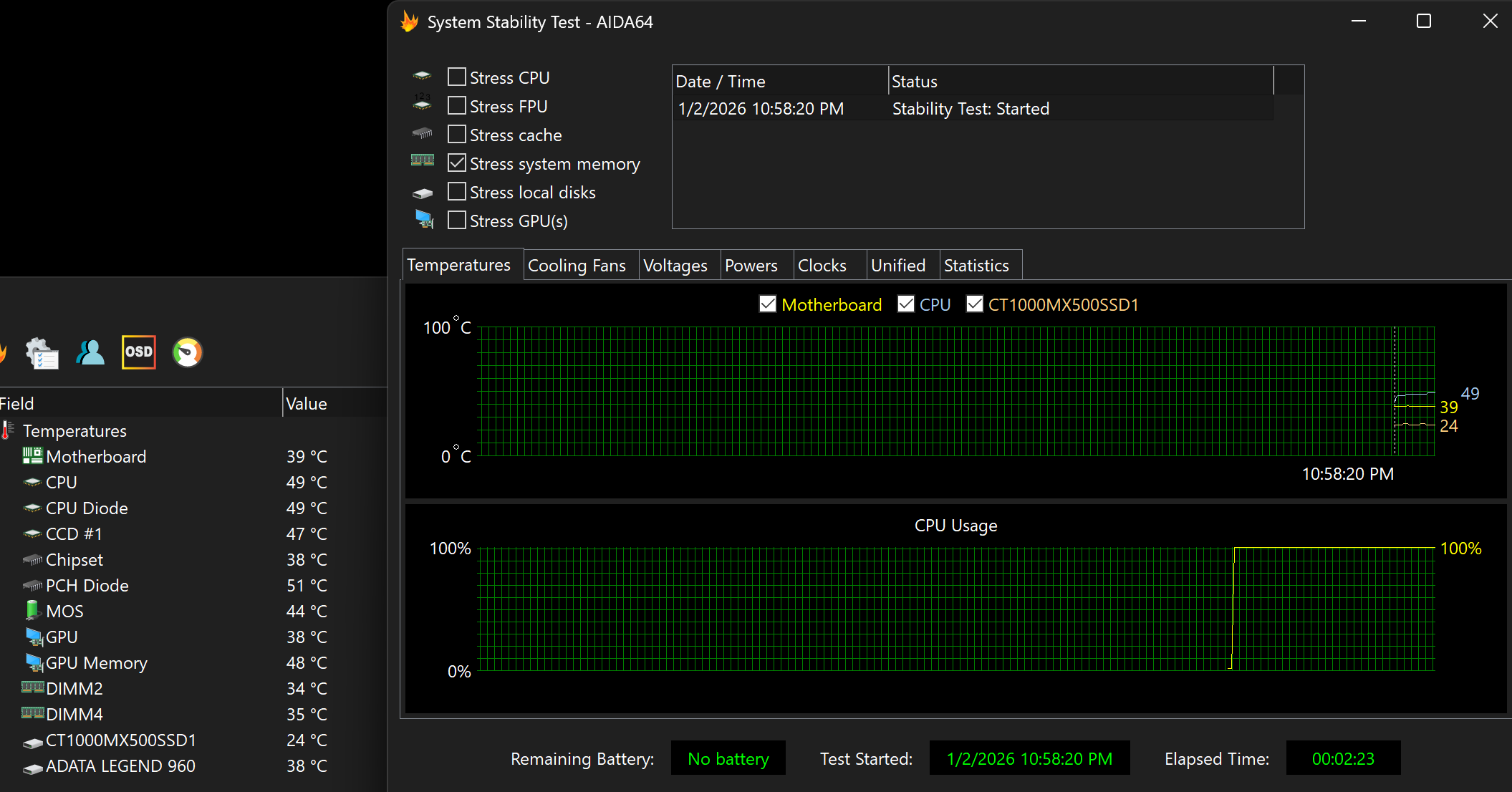
Task: Select the PCH Diode temperature row
Action: click(87, 586)
